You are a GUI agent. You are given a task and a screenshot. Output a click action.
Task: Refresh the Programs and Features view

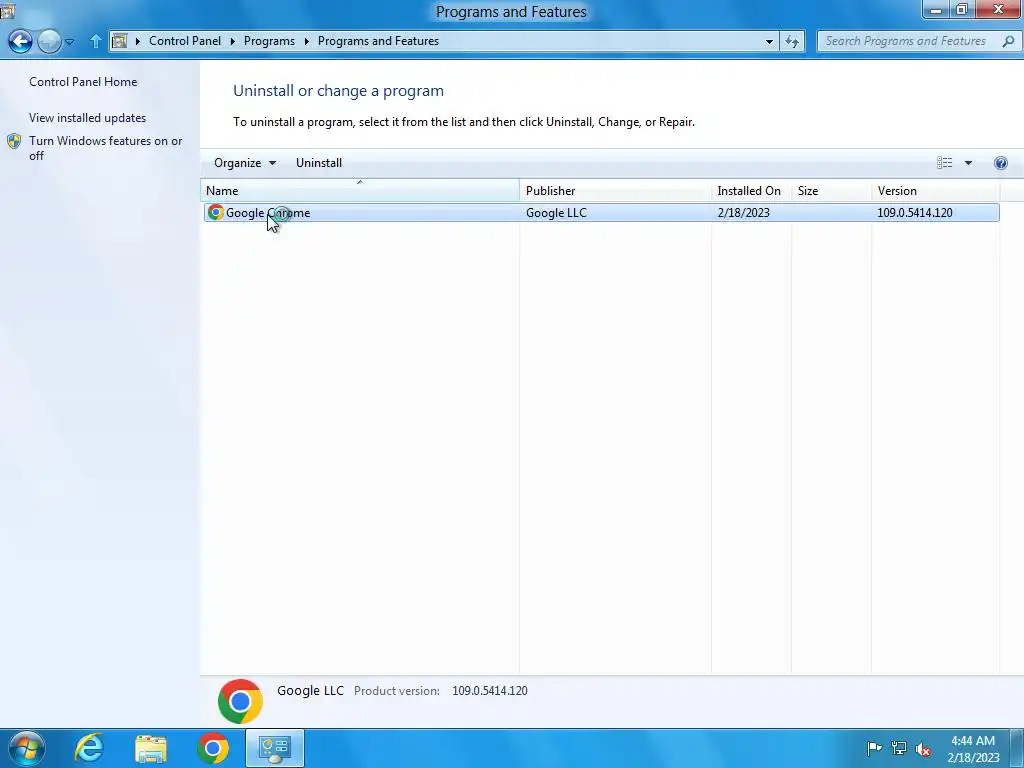[792, 41]
